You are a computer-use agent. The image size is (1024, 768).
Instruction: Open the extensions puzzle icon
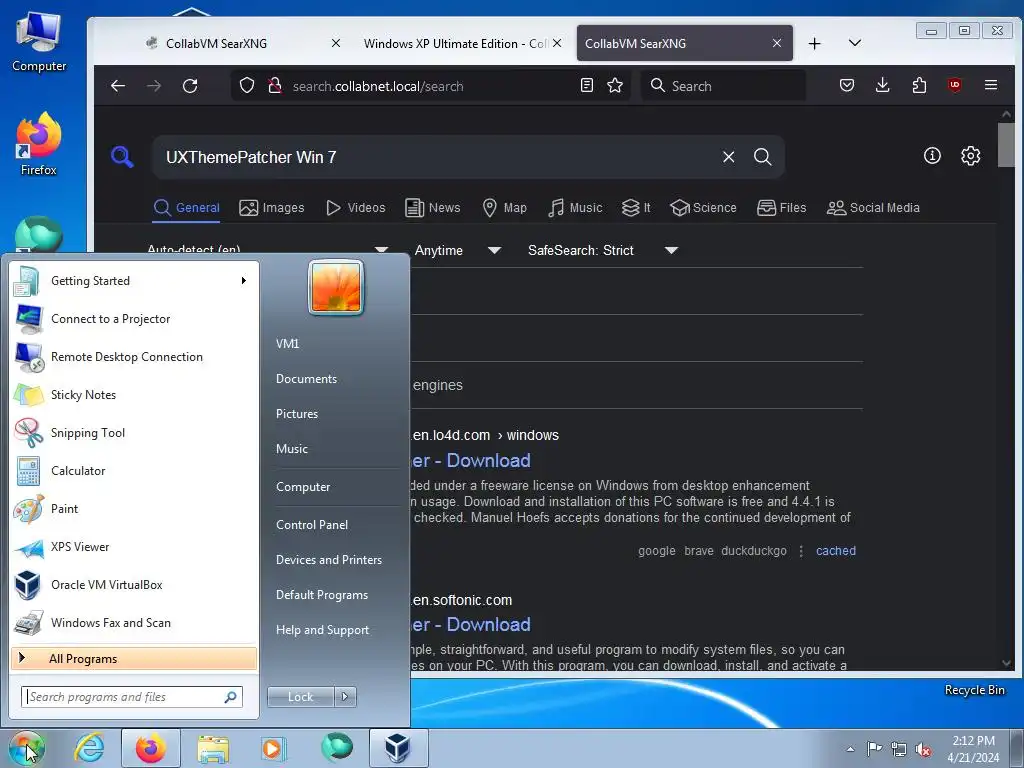click(919, 86)
